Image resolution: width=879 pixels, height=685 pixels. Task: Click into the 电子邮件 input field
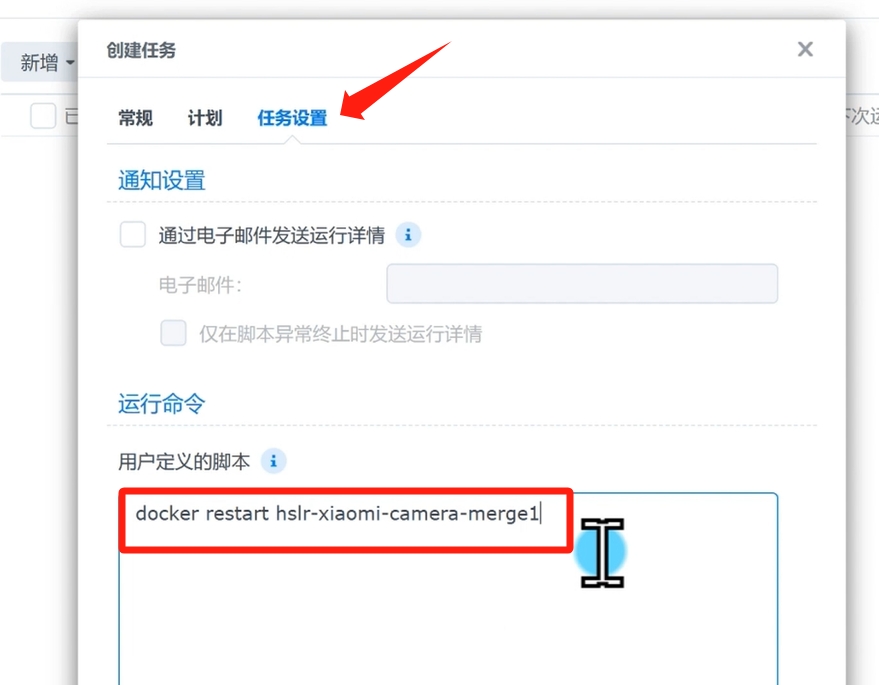[582, 284]
